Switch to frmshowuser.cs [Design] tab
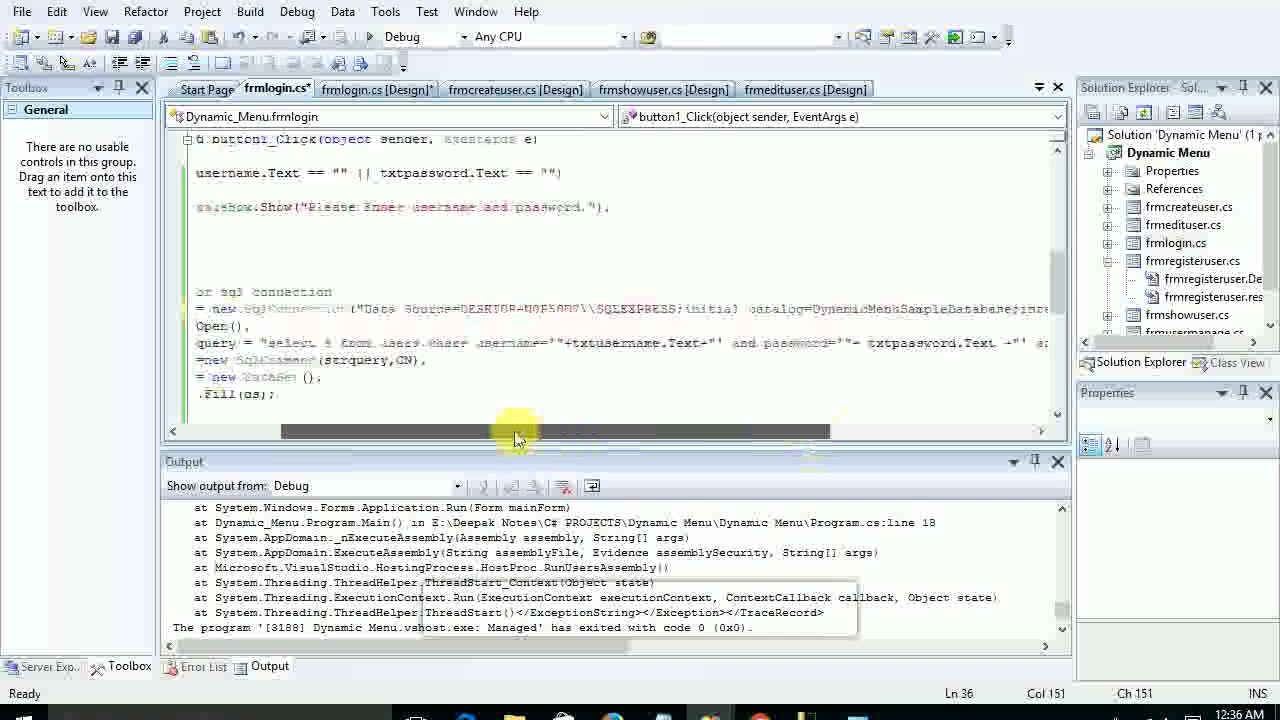 tap(663, 90)
